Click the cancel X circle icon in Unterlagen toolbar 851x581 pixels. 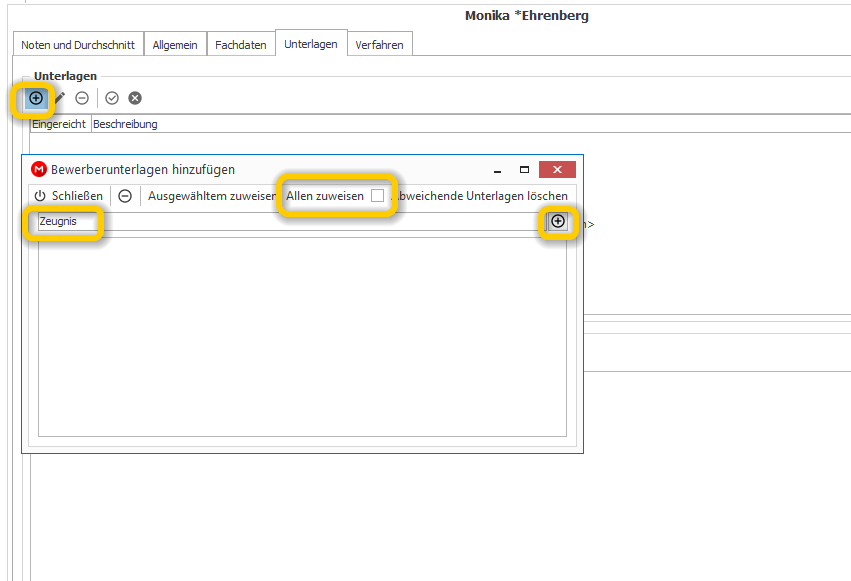point(135,98)
